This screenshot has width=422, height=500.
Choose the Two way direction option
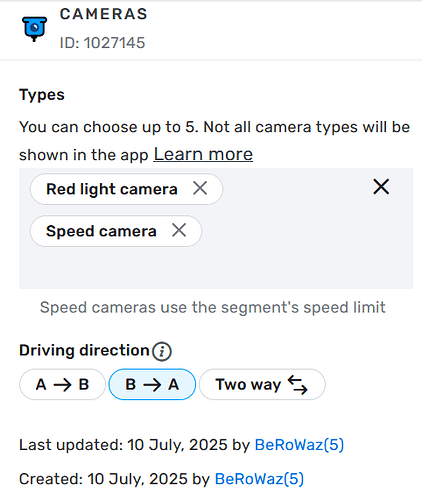tap(262, 384)
